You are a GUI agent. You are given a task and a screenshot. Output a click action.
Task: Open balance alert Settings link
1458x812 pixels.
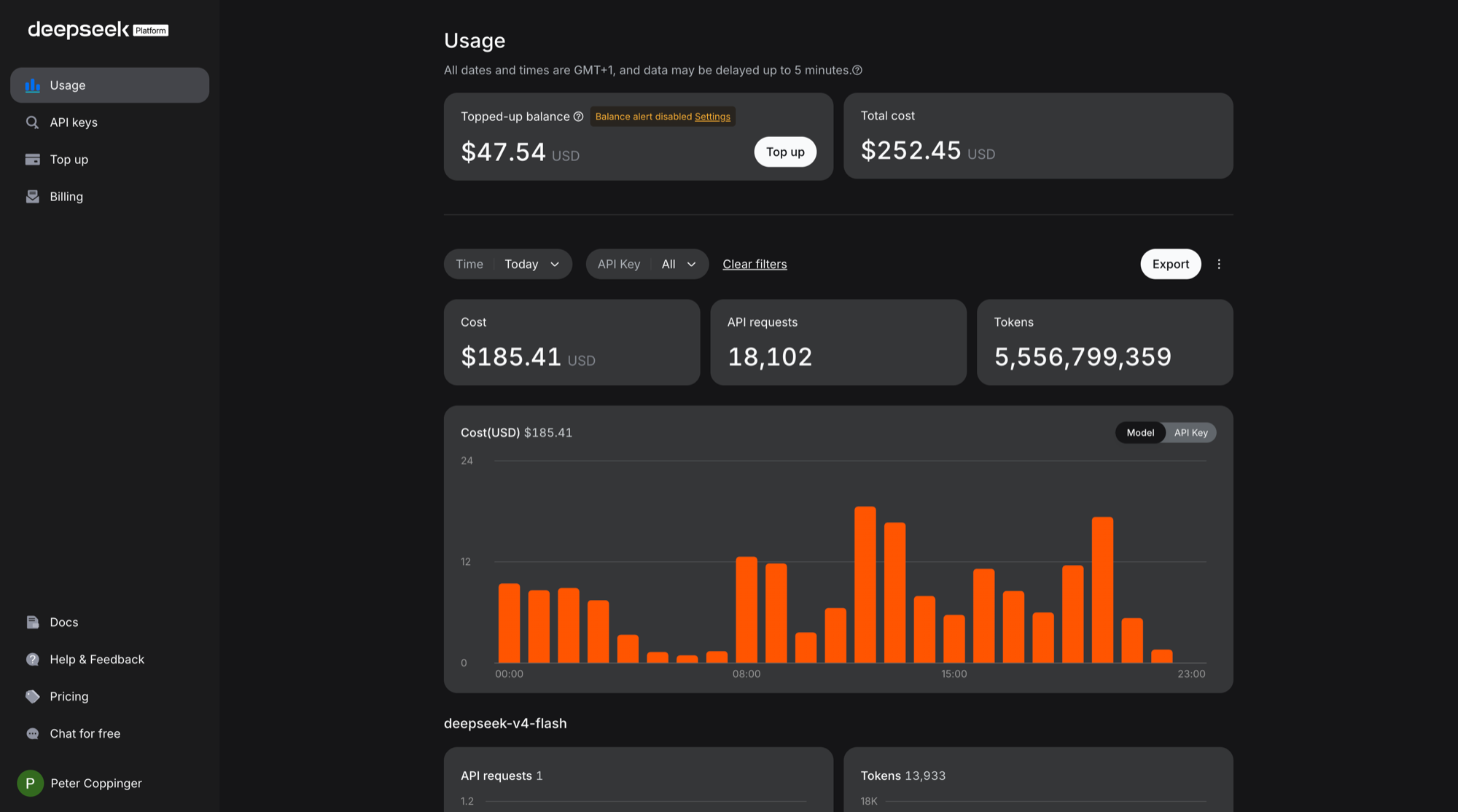(x=712, y=117)
